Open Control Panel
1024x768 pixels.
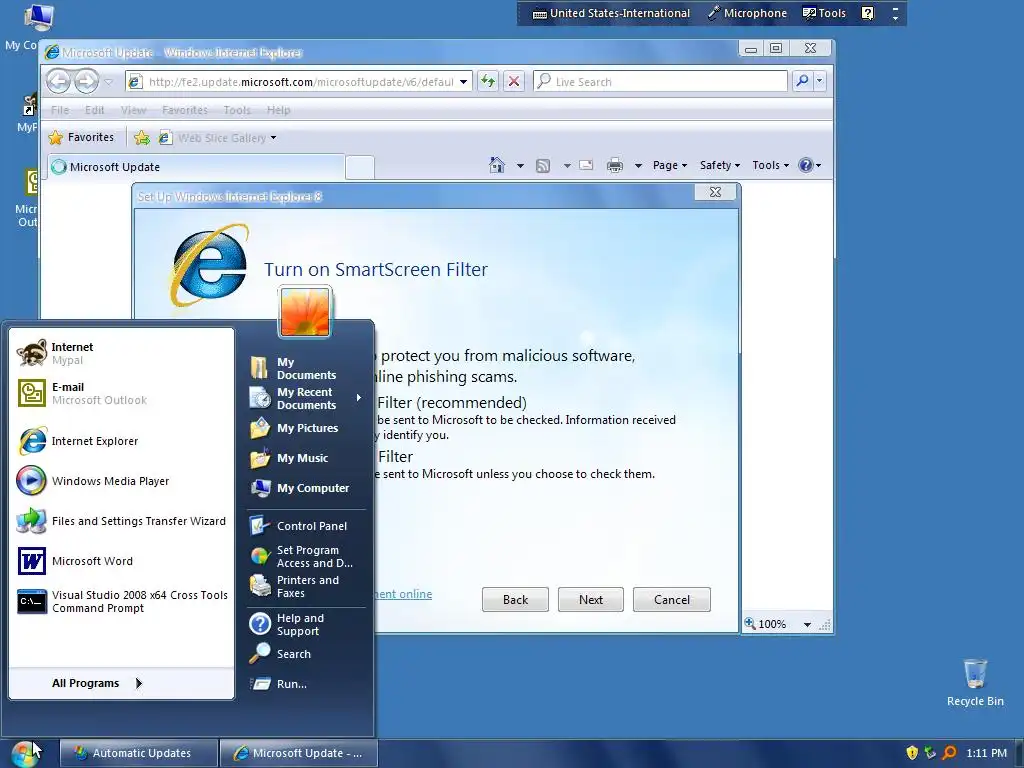point(306,526)
